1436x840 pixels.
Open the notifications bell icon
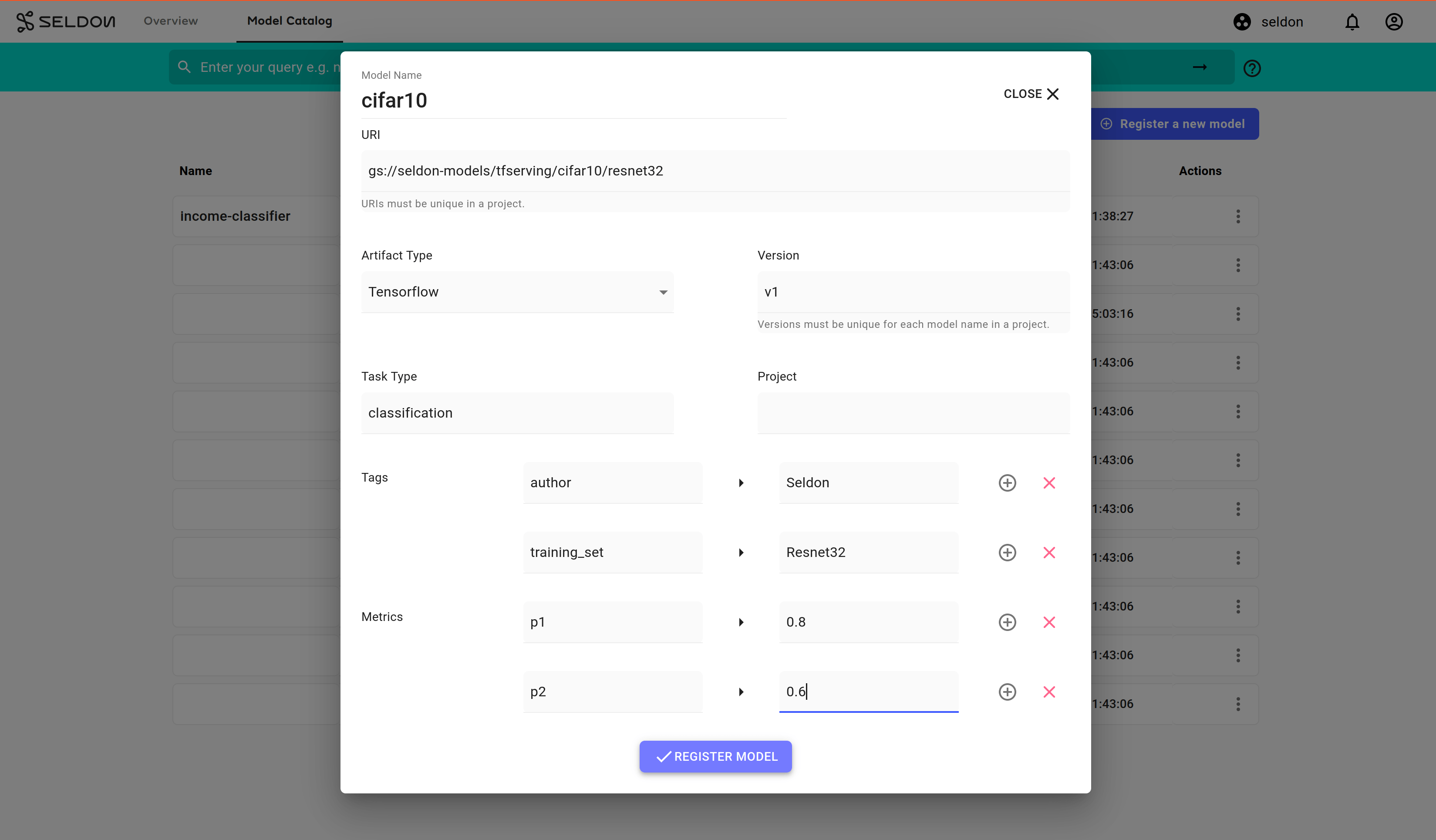coord(1352,22)
